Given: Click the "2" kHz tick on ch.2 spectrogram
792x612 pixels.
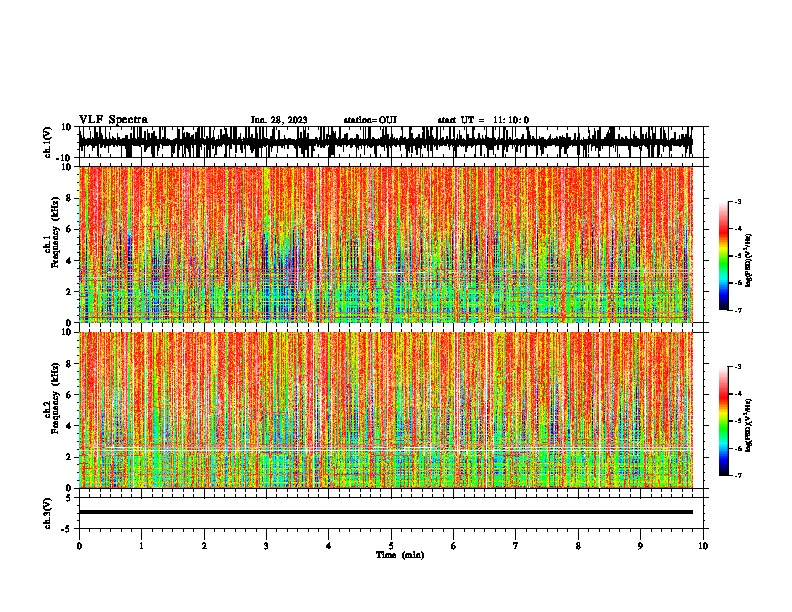Looking at the screenshot, I should (70, 457).
